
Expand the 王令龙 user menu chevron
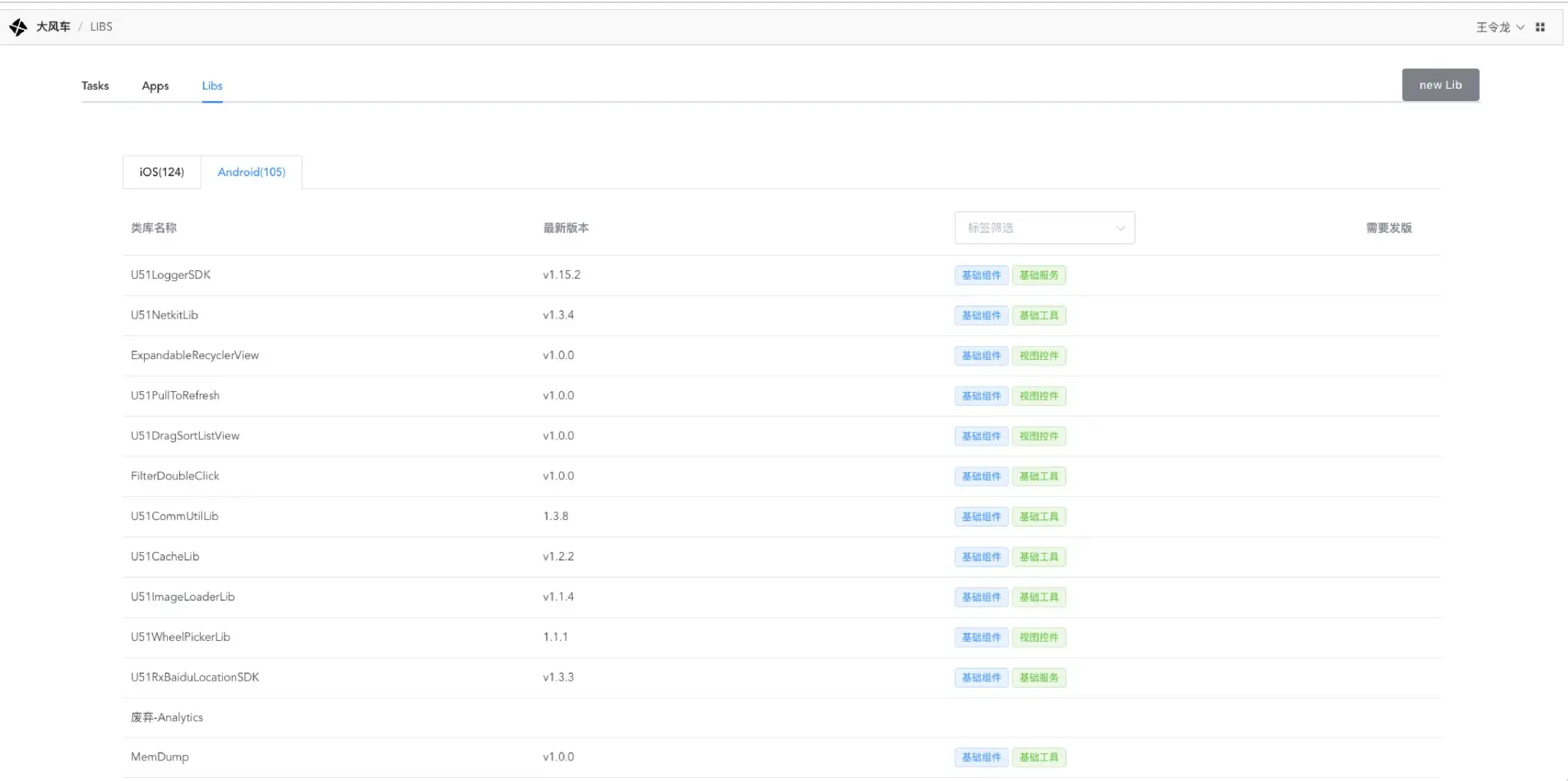pyautogui.click(x=1521, y=27)
